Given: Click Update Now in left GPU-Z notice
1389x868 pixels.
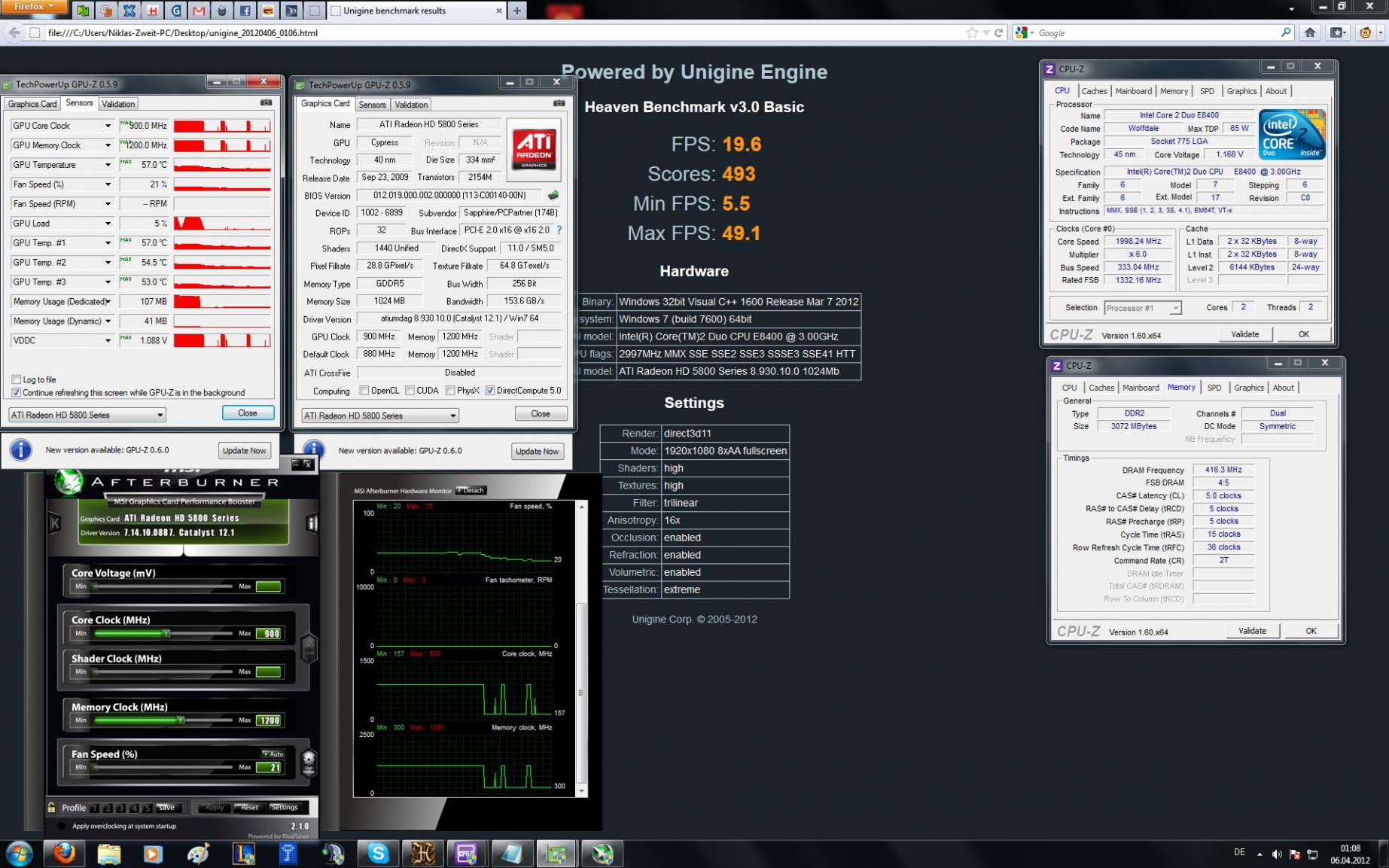Looking at the screenshot, I should coord(244,450).
